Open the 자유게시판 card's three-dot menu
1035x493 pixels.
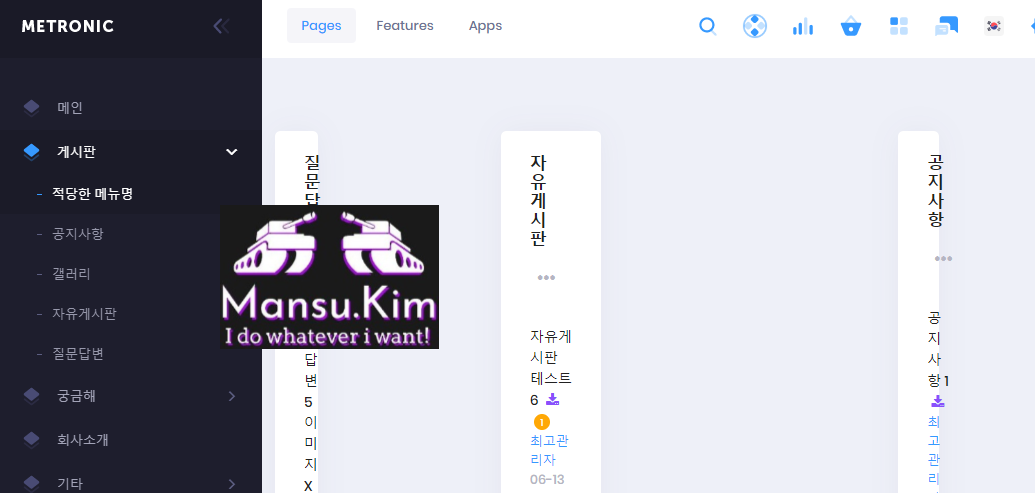546,278
